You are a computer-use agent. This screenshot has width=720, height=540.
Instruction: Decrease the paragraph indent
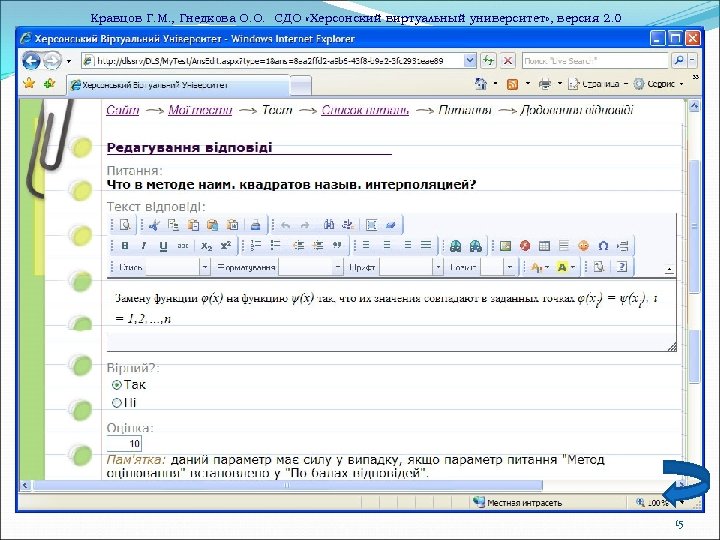298,246
